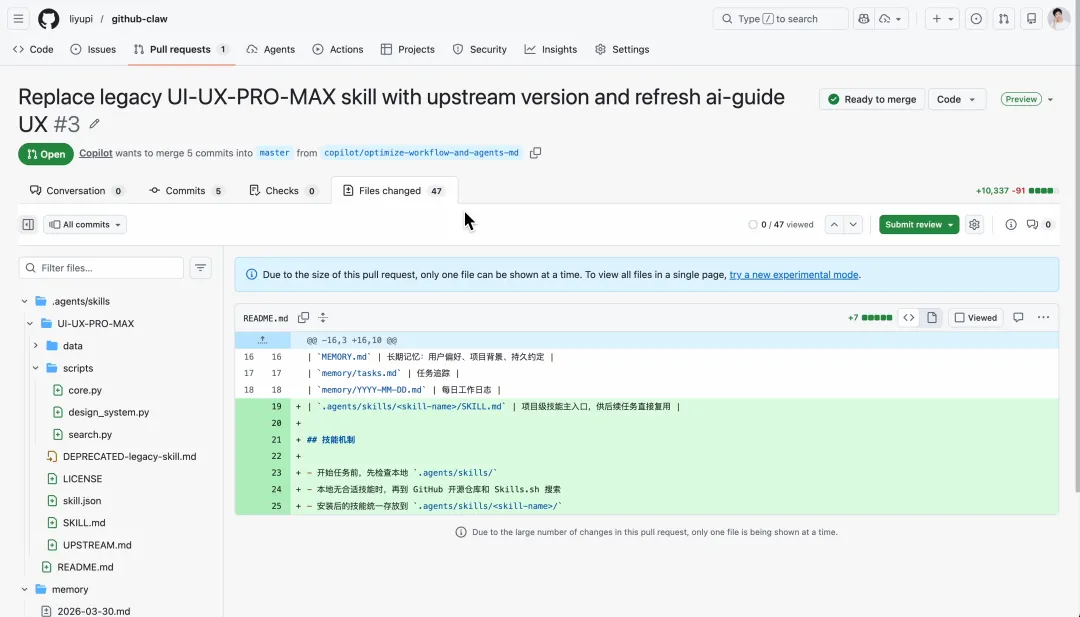Mark README.md as Viewed checkbox
Screen dimensions: 1080x617
(x=960, y=318)
